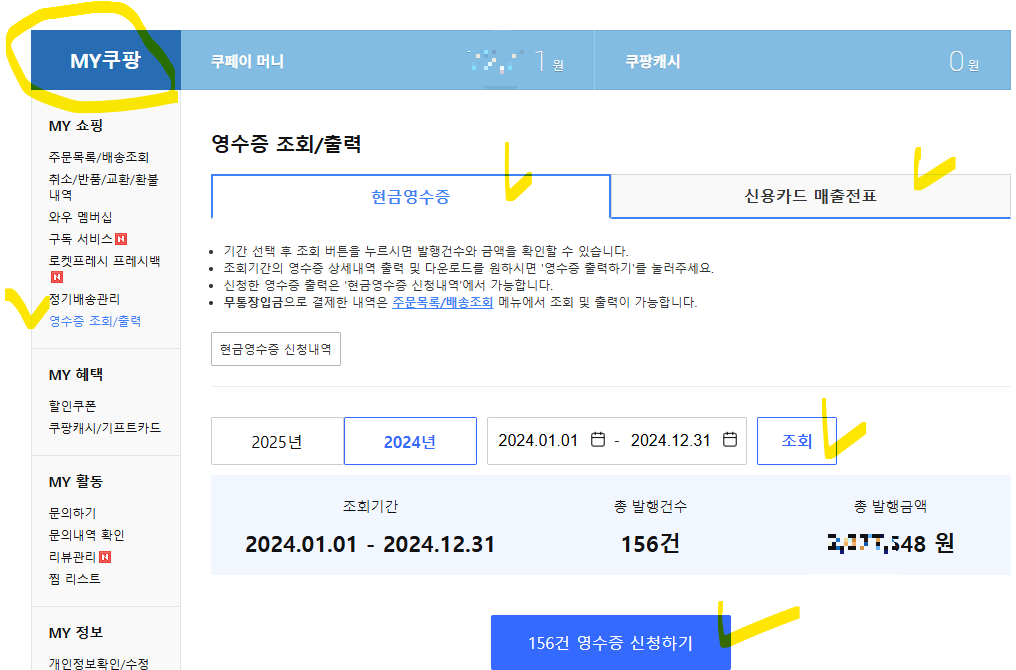Go to 와우 멤버십 page

tap(80, 216)
